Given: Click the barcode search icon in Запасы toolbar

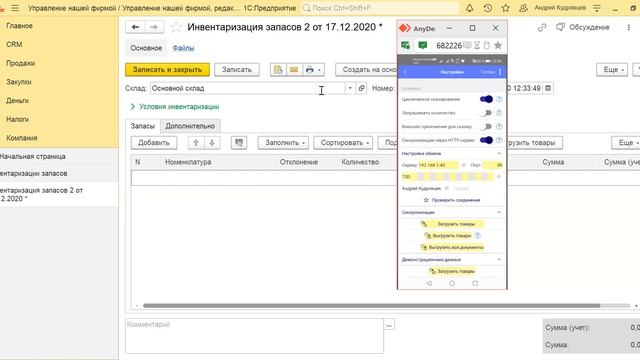Looking at the screenshot, I should click(239, 142).
